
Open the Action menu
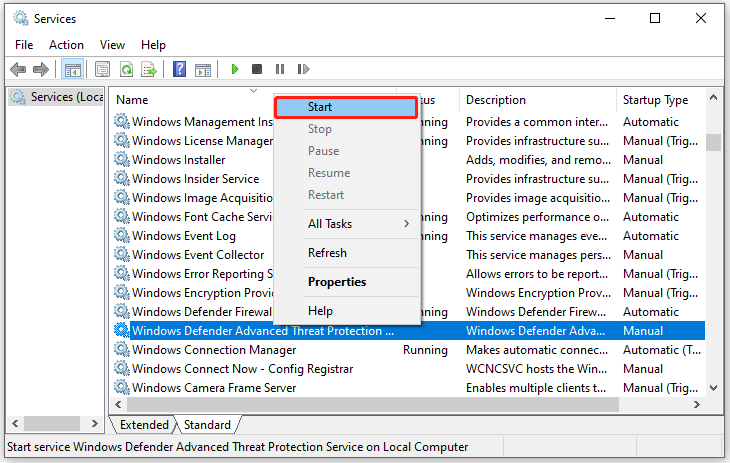click(x=66, y=45)
